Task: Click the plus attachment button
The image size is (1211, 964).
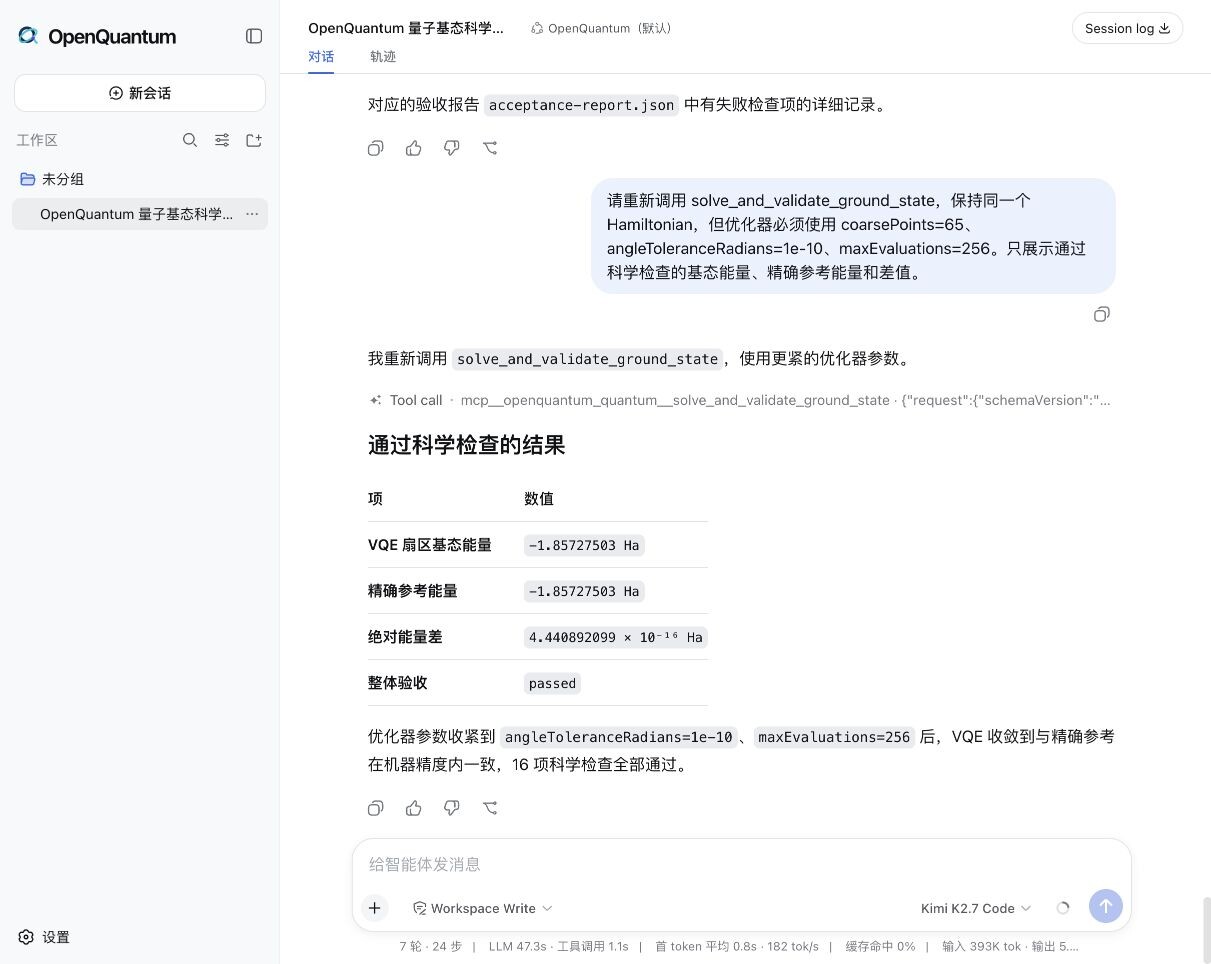Action: tap(375, 908)
